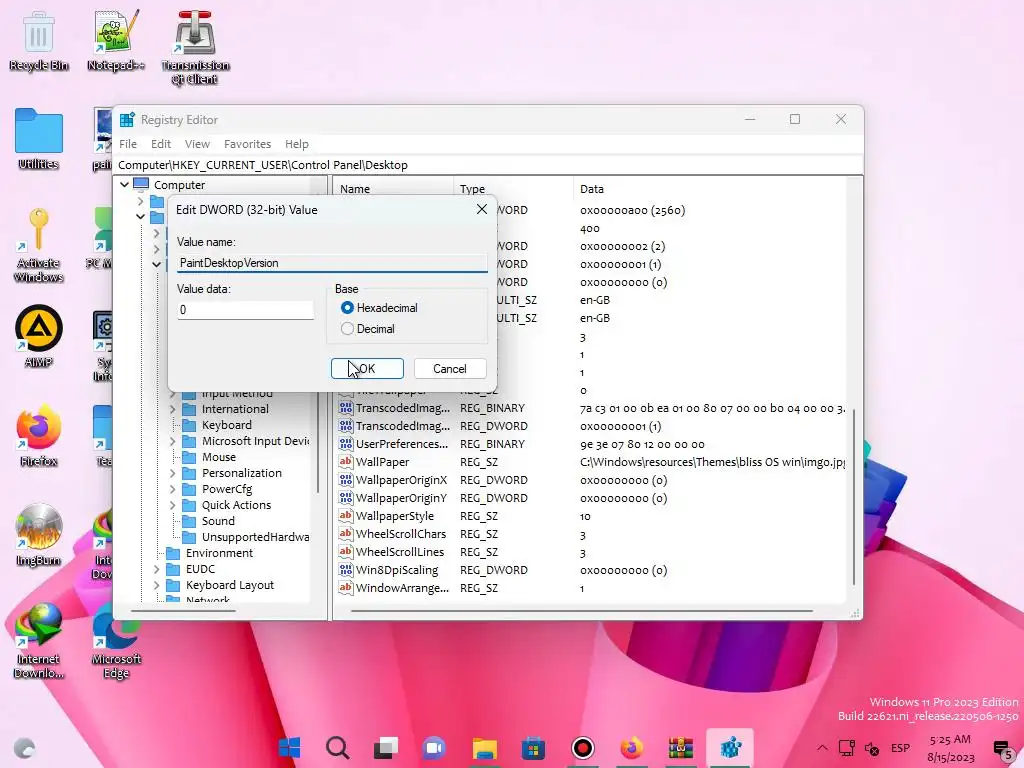Viewport: 1024px width, 768px height.
Task: Open the Chat app on taskbar
Action: [434, 747]
